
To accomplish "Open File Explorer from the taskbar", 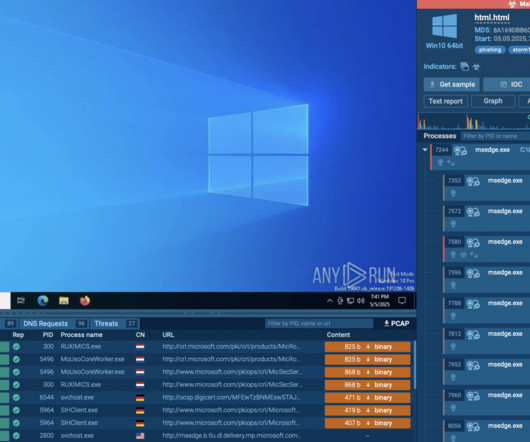I will [x=64, y=300].
